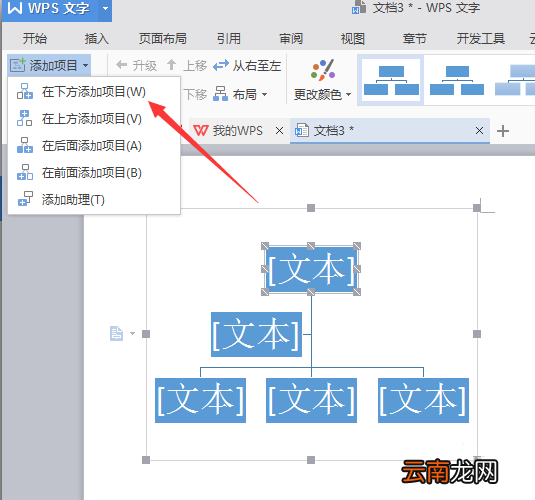The image size is (535, 500).
Task: Choose 在前面添加项目(B) from the menu
Action: pyautogui.click(x=94, y=173)
